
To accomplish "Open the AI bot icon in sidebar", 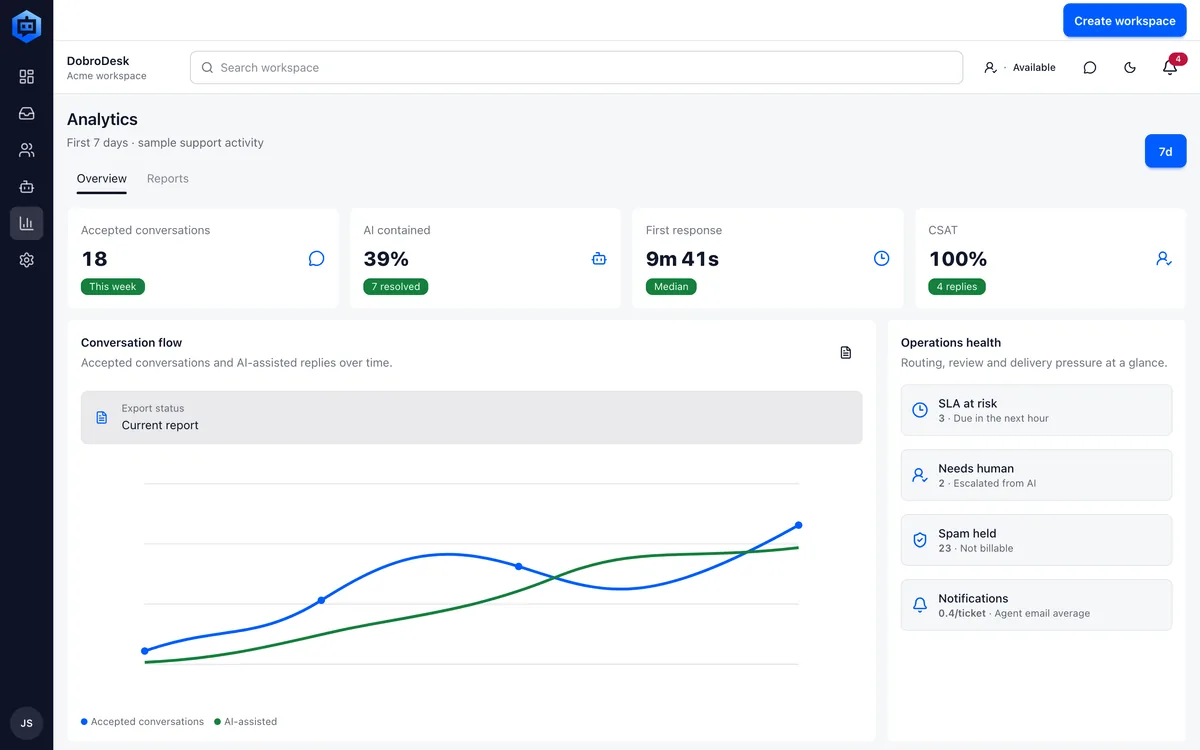I will tap(26, 187).
